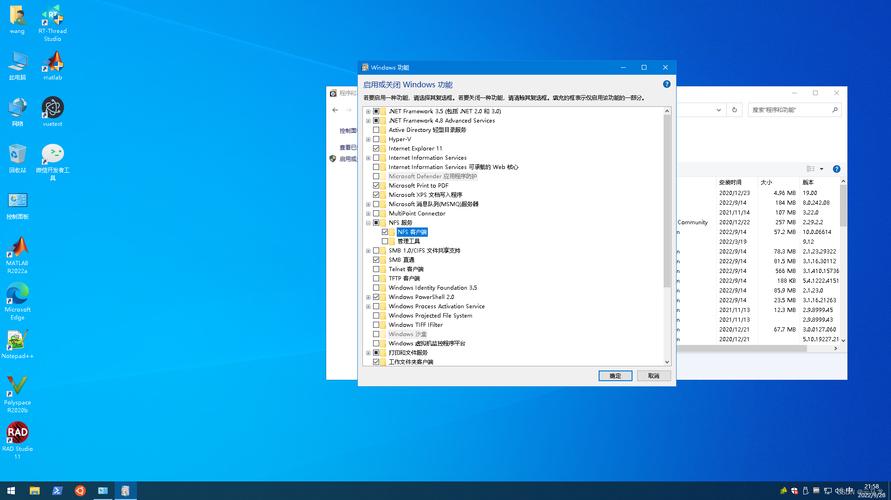This screenshot has width=891, height=500.
Task: Enable the TFTP client checkbox
Action: click(x=376, y=278)
